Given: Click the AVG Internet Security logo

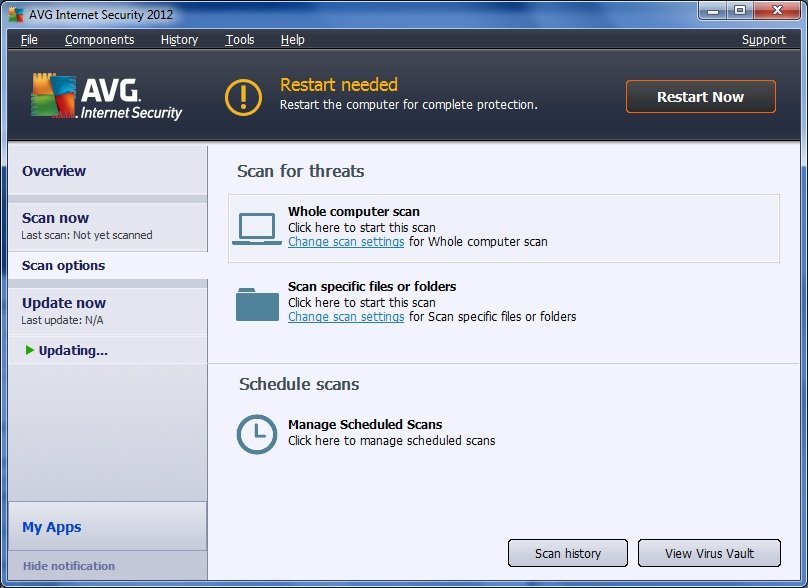Looking at the screenshot, I should 106,96.
